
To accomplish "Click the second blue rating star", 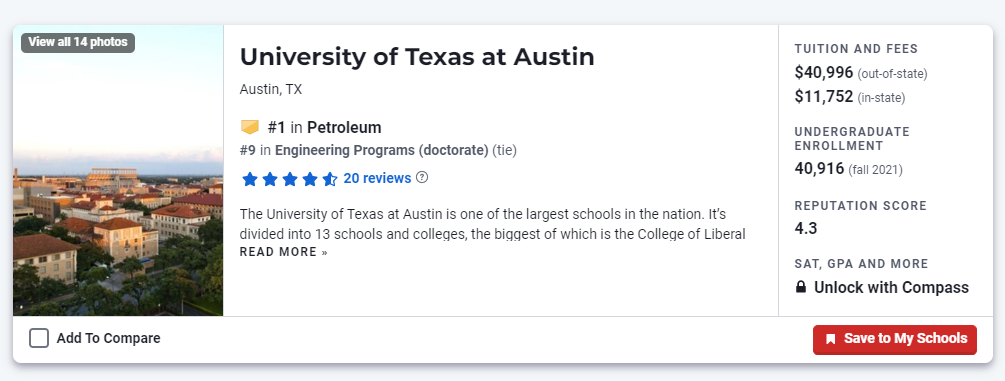I will click(x=270, y=179).
